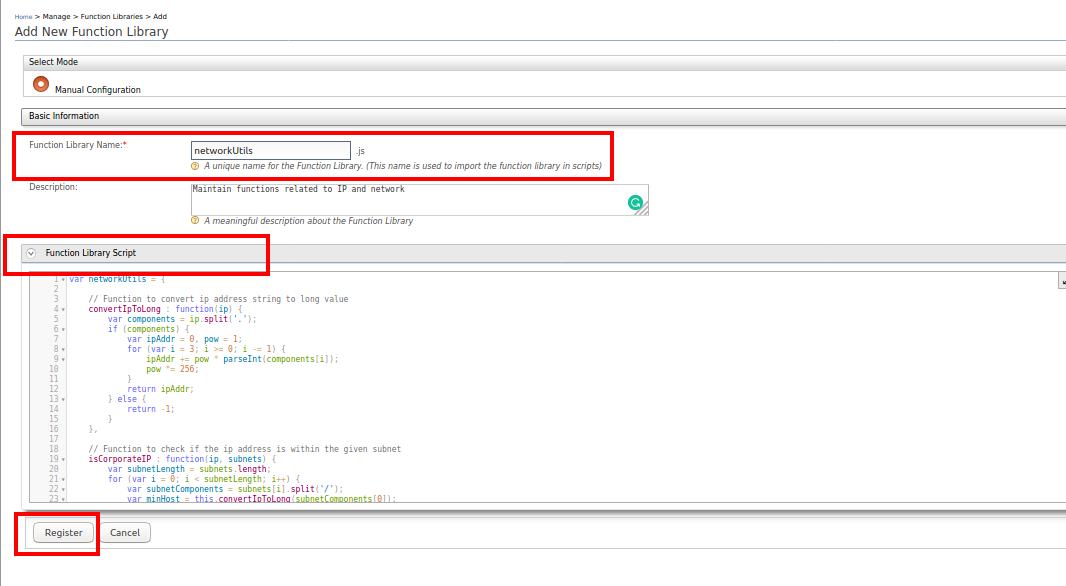1066x586 pixels.
Task: Click help icon under Function Library Name
Action: point(195,166)
